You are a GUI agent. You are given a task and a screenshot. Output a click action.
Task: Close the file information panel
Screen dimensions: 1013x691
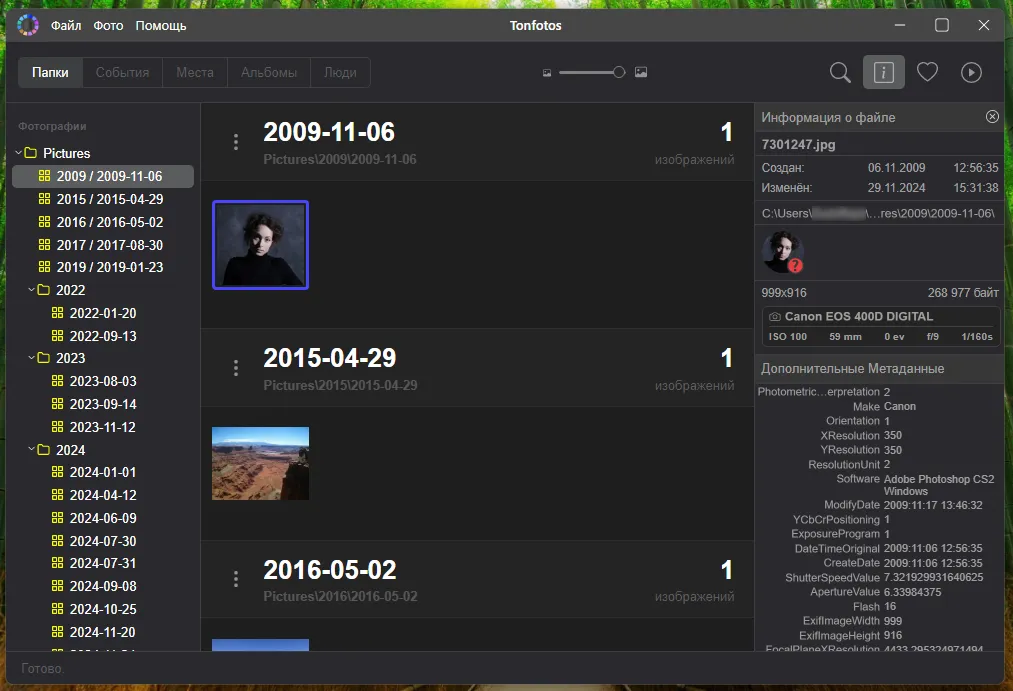(992, 117)
